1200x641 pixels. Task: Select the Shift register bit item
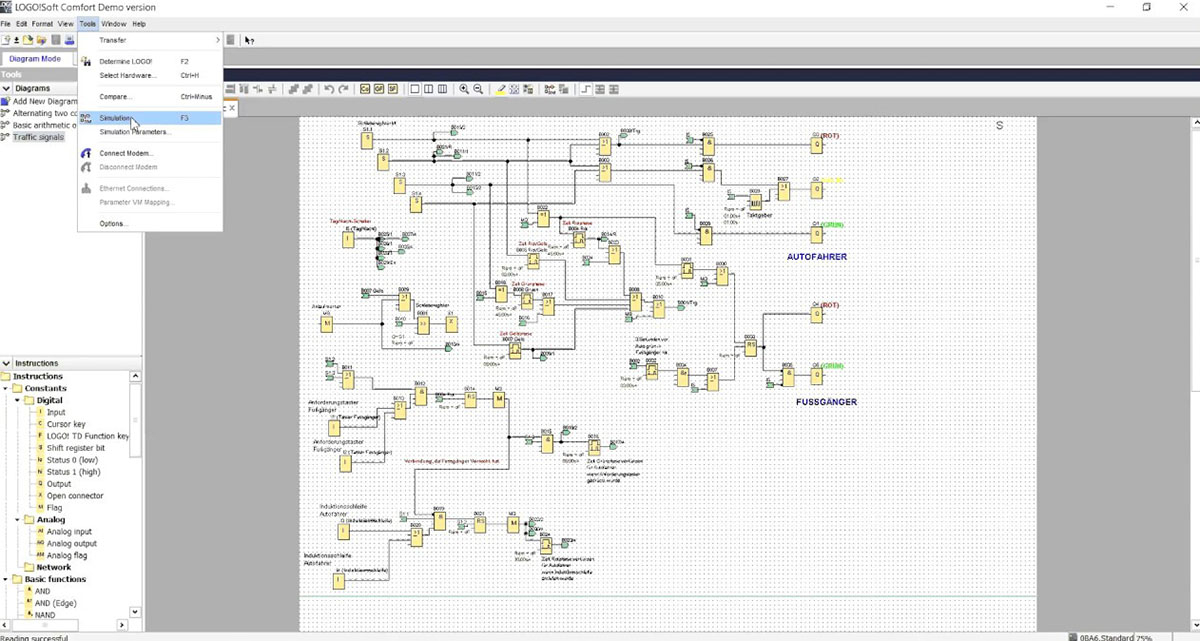point(74,448)
